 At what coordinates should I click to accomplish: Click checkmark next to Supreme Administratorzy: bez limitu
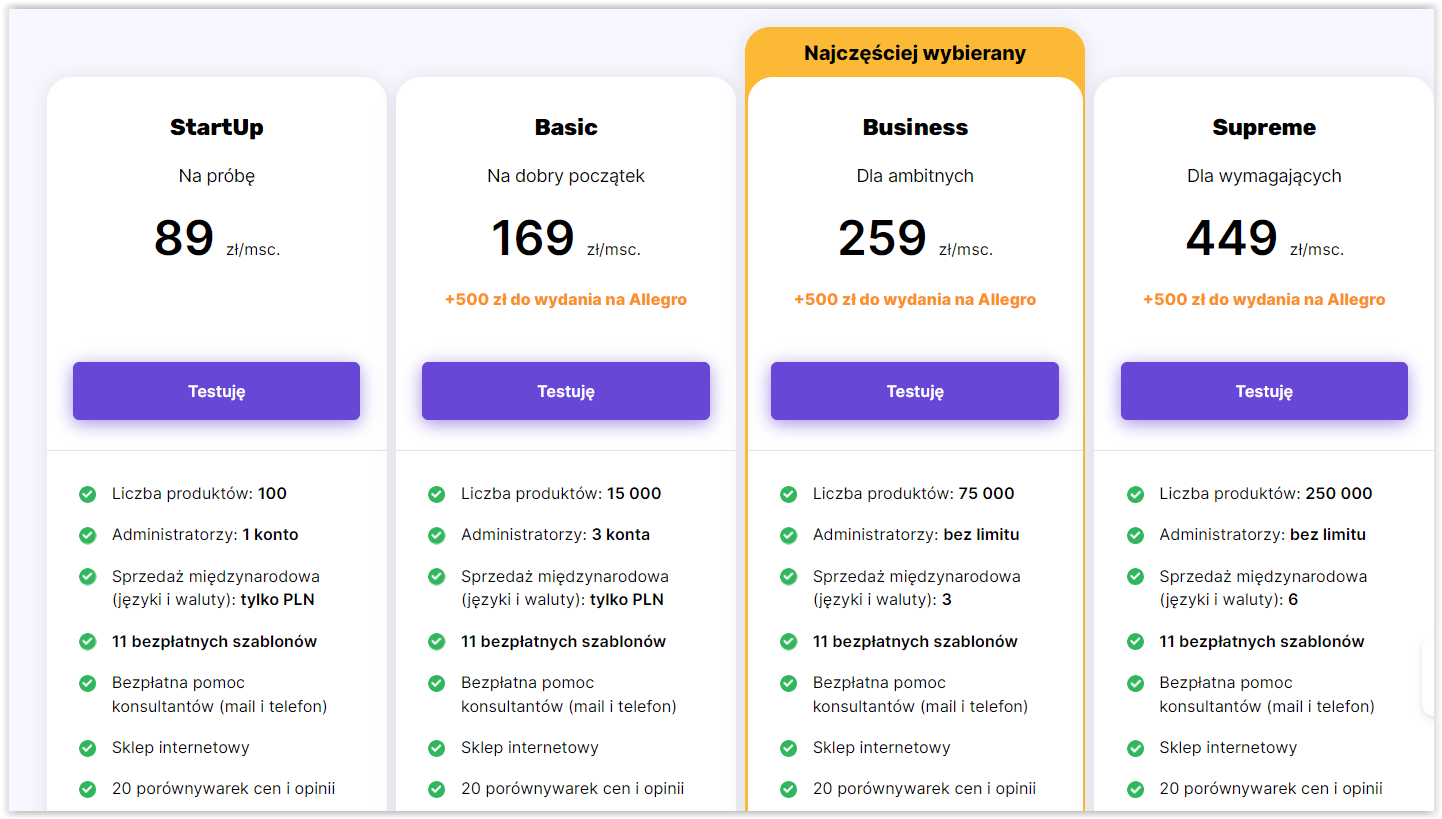pos(1136,535)
